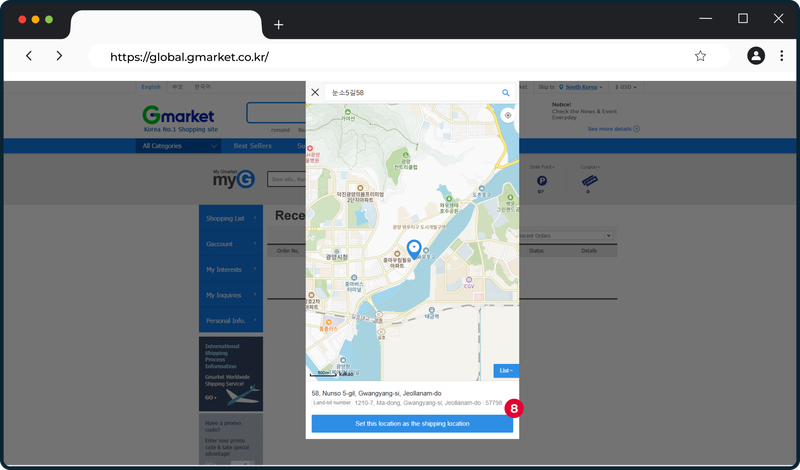Close the map address search popup
The height and width of the screenshot is (470, 800).
tap(315, 92)
